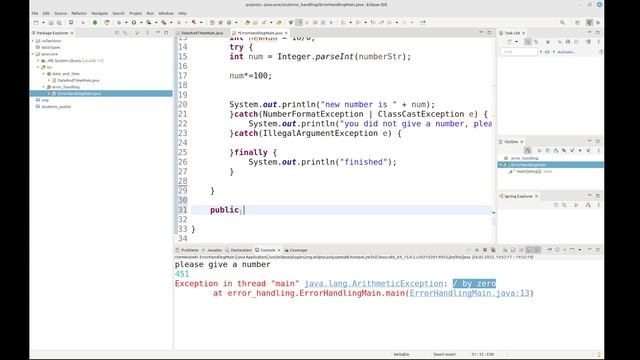Click Remove Launch X icon in Console

pyautogui.click(x=485, y=250)
